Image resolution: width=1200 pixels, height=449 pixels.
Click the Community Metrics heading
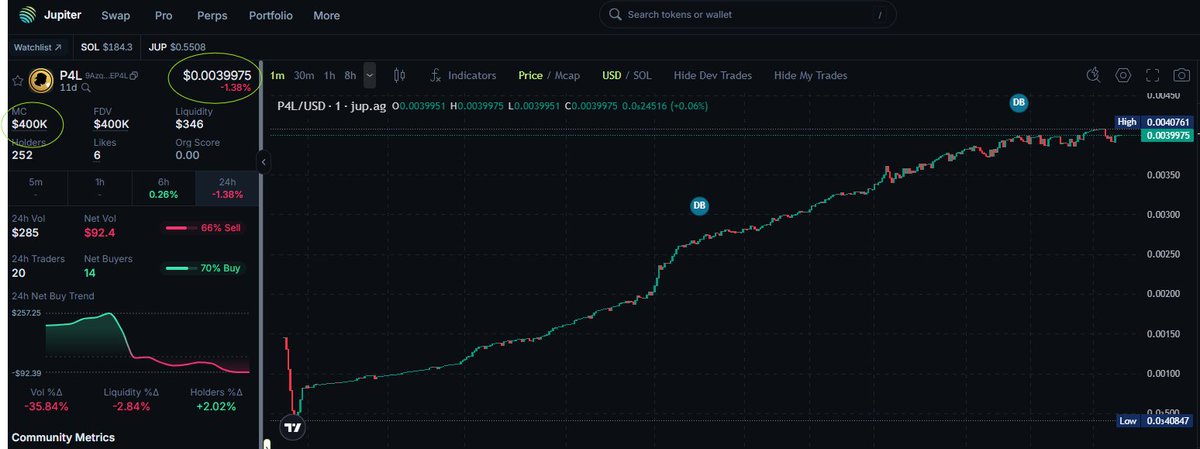coord(63,437)
